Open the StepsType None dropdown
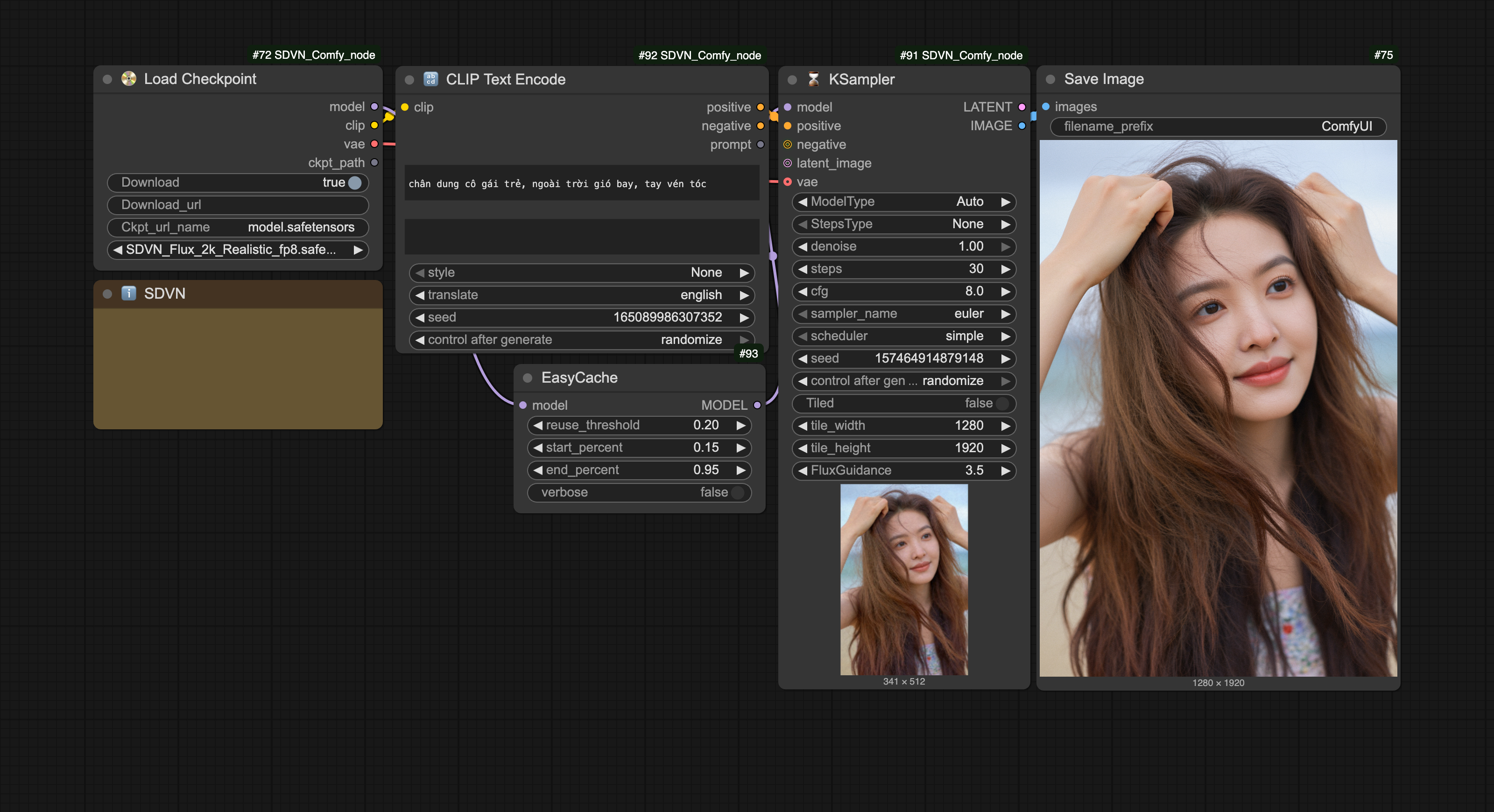1494x812 pixels. [x=903, y=224]
